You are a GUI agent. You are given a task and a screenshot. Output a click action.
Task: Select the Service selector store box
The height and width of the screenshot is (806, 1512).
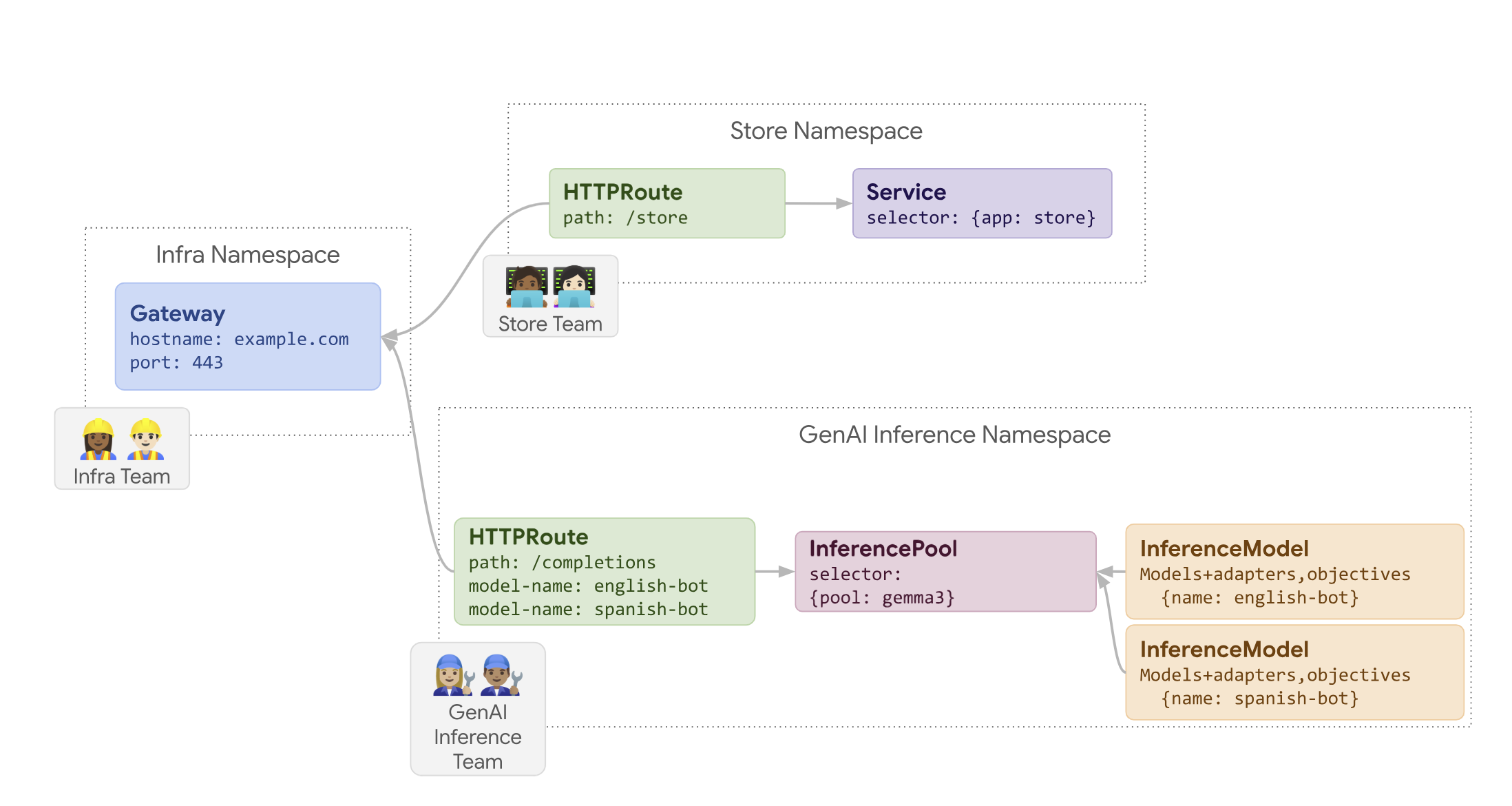pyautogui.click(x=982, y=203)
